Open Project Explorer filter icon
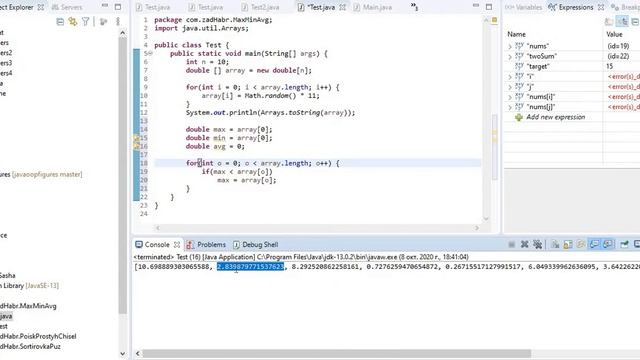Viewport: 640px width, 360px height. 85,22
